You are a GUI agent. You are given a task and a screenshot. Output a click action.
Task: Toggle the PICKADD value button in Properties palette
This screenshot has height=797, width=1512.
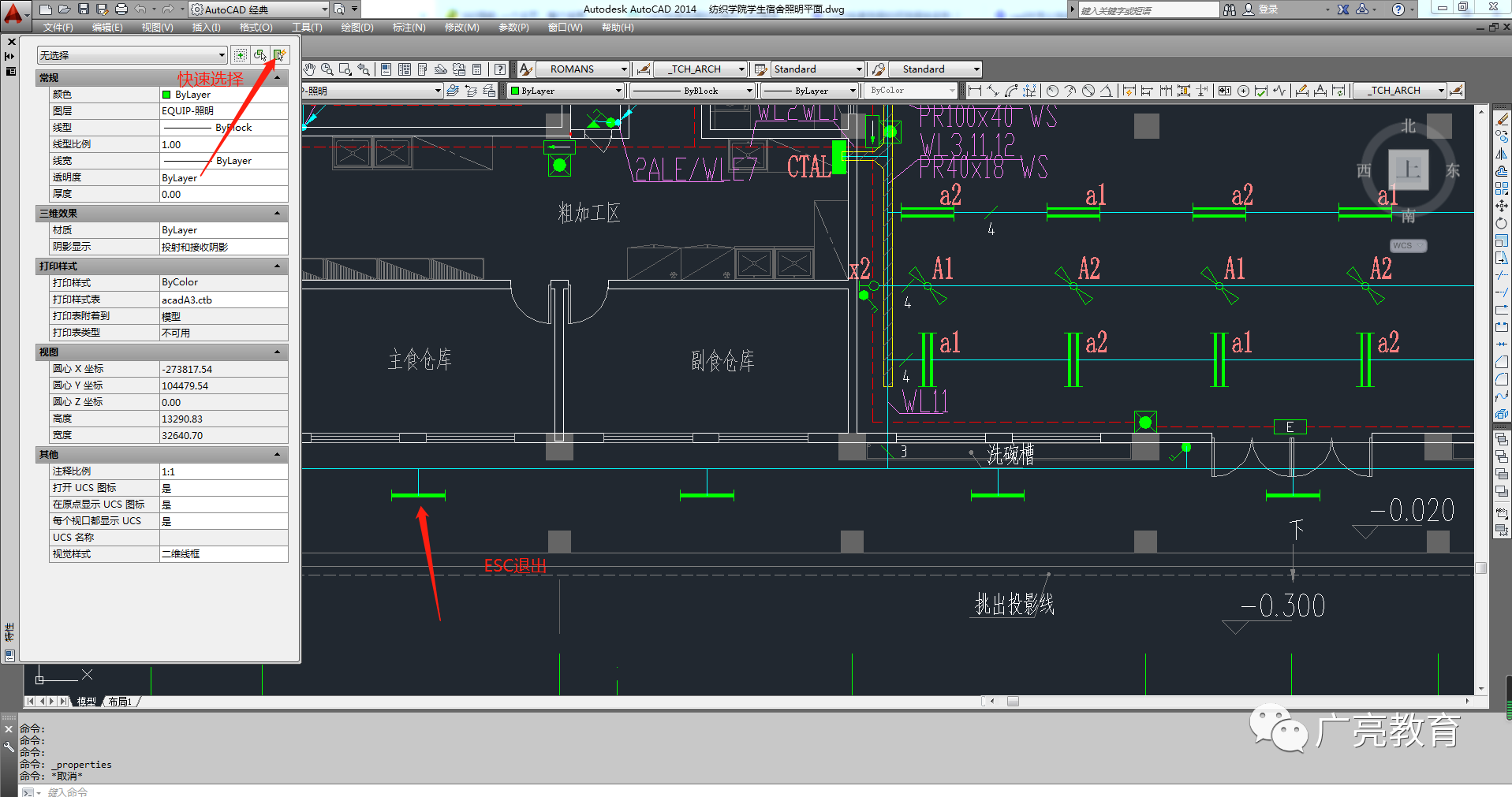point(241,55)
